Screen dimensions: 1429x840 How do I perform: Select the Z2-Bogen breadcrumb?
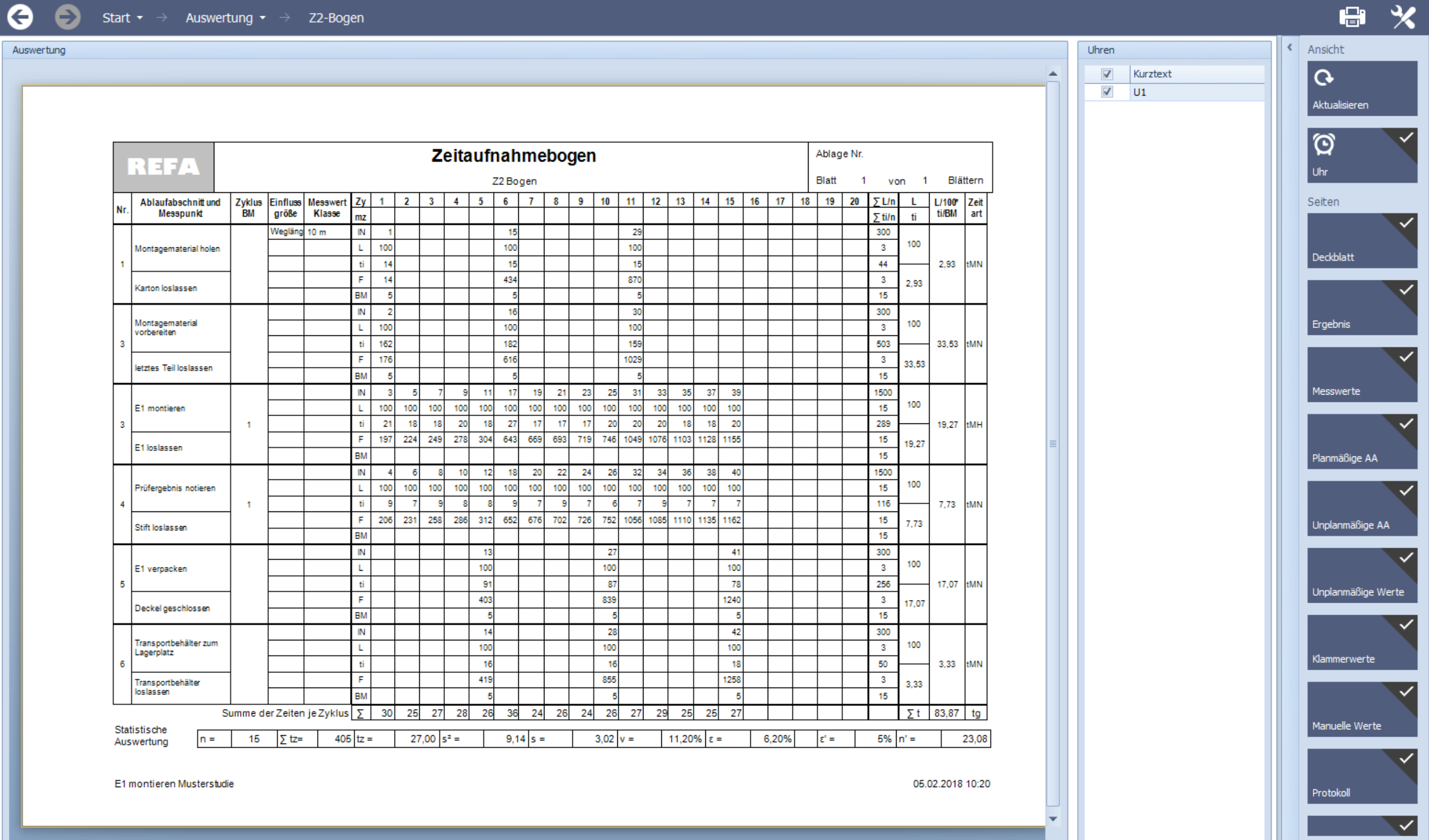click(336, 18)
